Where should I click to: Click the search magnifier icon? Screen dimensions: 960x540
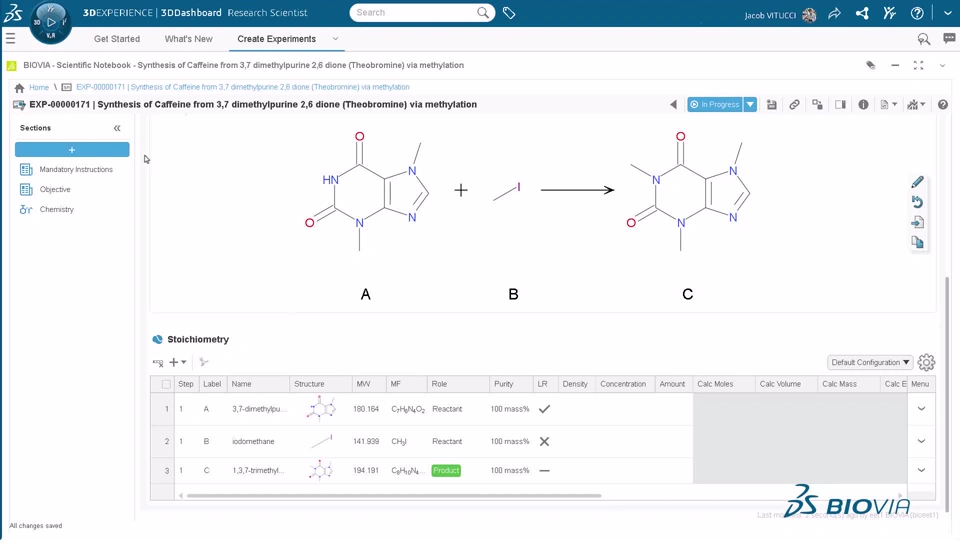click(483, 13)
